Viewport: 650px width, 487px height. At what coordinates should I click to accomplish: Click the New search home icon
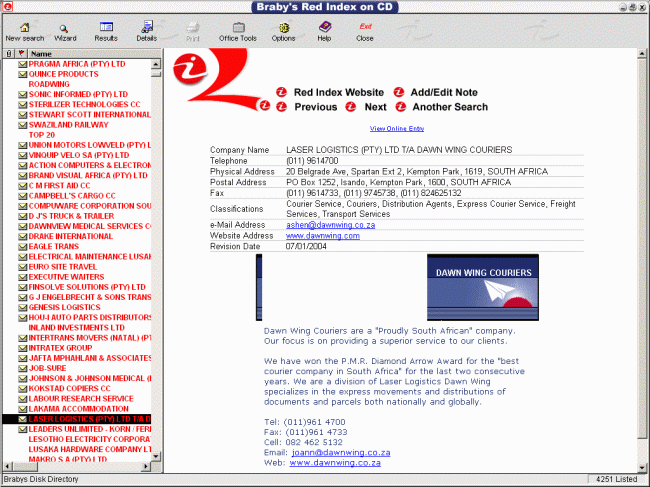25,28
